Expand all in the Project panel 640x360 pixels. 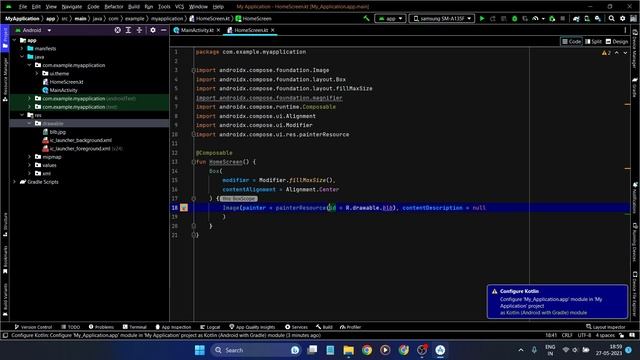(x=128, y=30)
